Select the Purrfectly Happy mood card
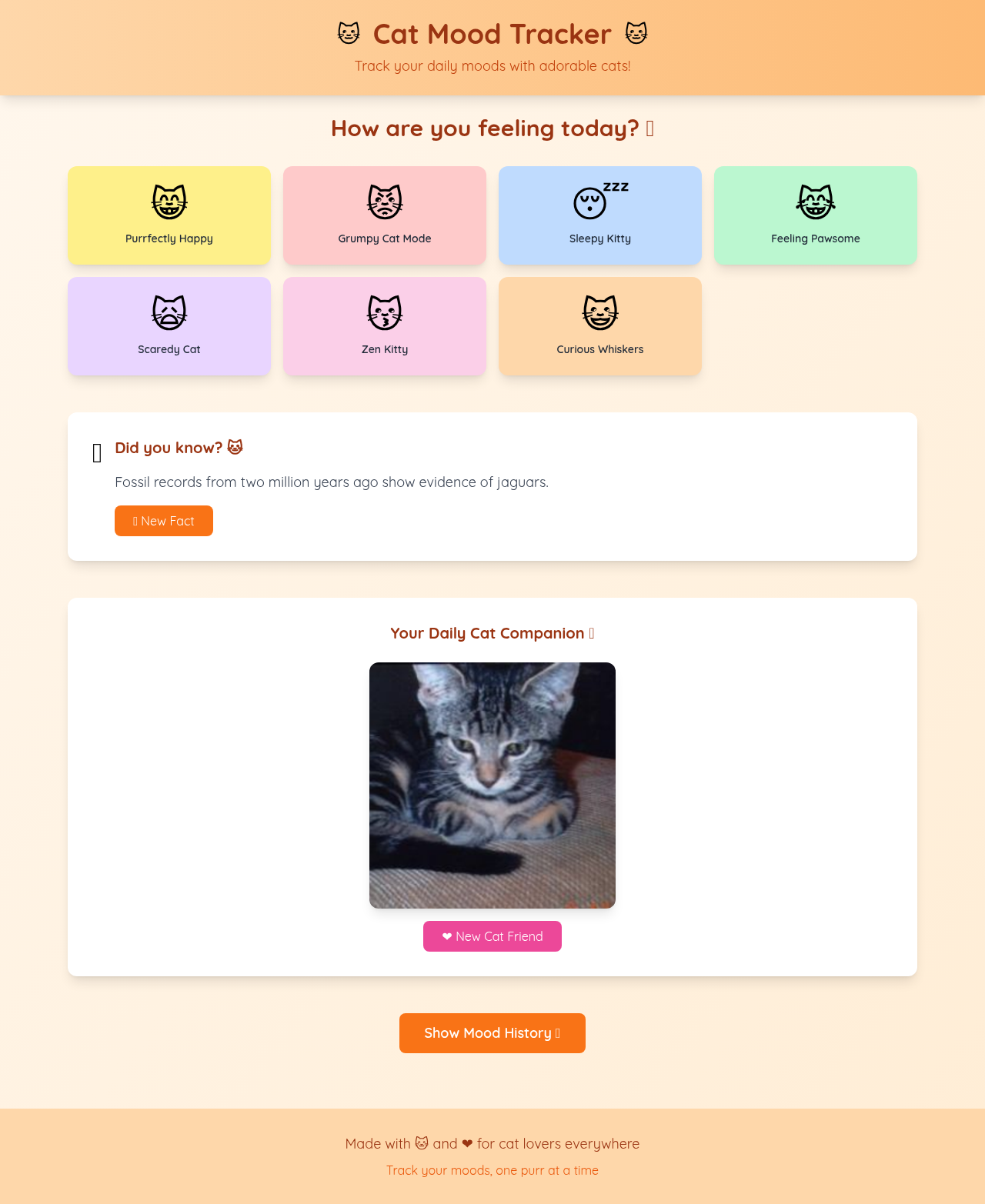 [x=169, y=215]
